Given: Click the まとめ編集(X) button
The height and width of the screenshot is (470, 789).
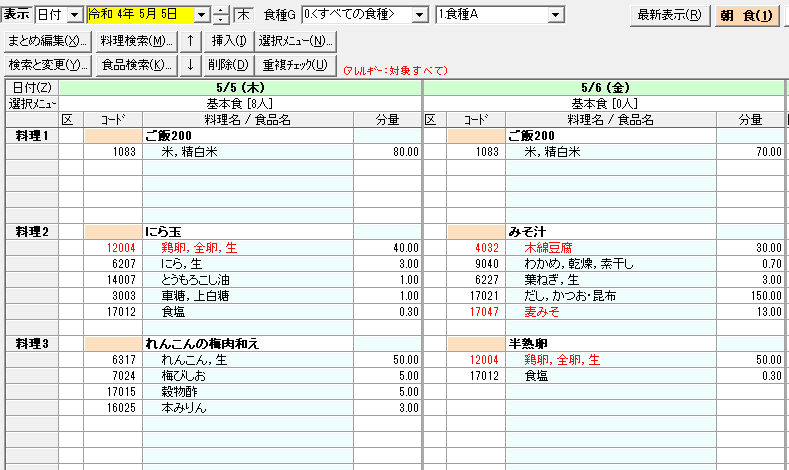Looking at the screenshot, I should pos(48,41).
